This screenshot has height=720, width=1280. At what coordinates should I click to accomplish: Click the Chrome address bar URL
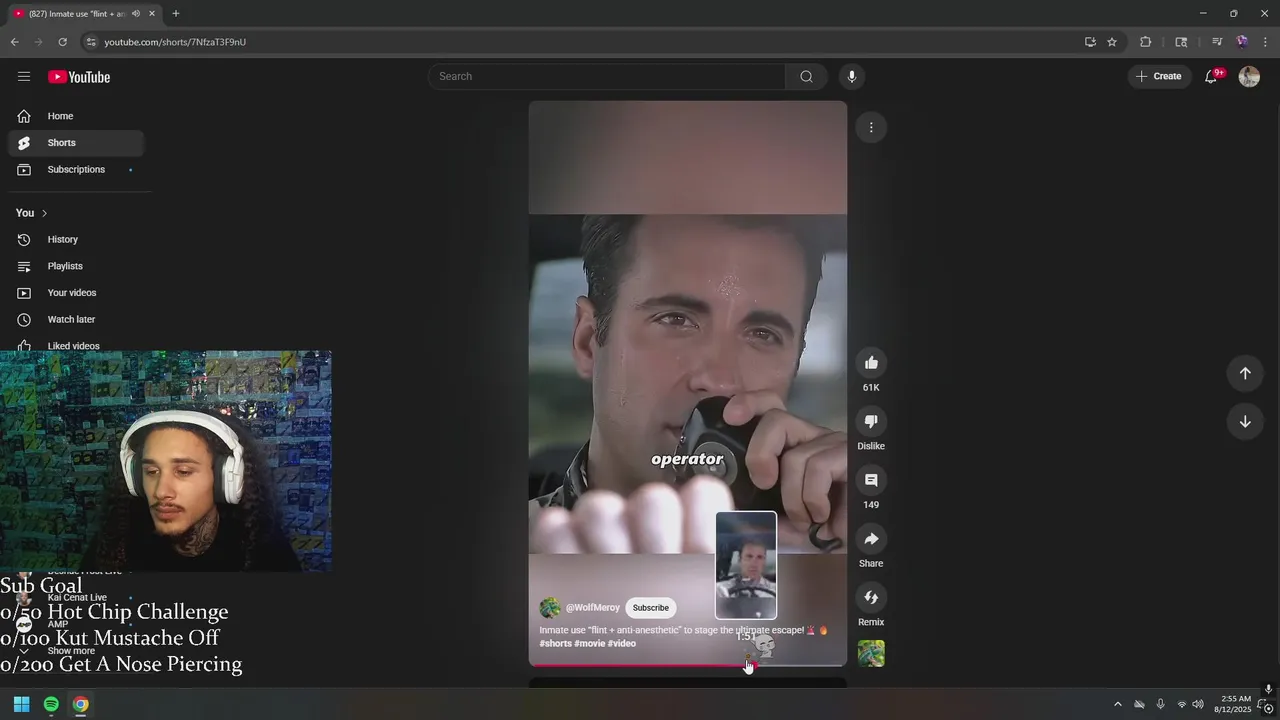(x=175, y=42)
